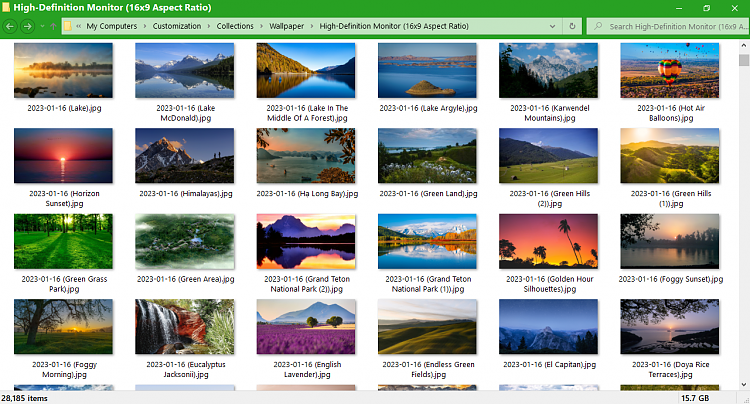Click file name '2023-01-16 (El Capitan).jpg'
This screenshot has height=404, width=750.
pyautogui.click(x=549, y=364)
